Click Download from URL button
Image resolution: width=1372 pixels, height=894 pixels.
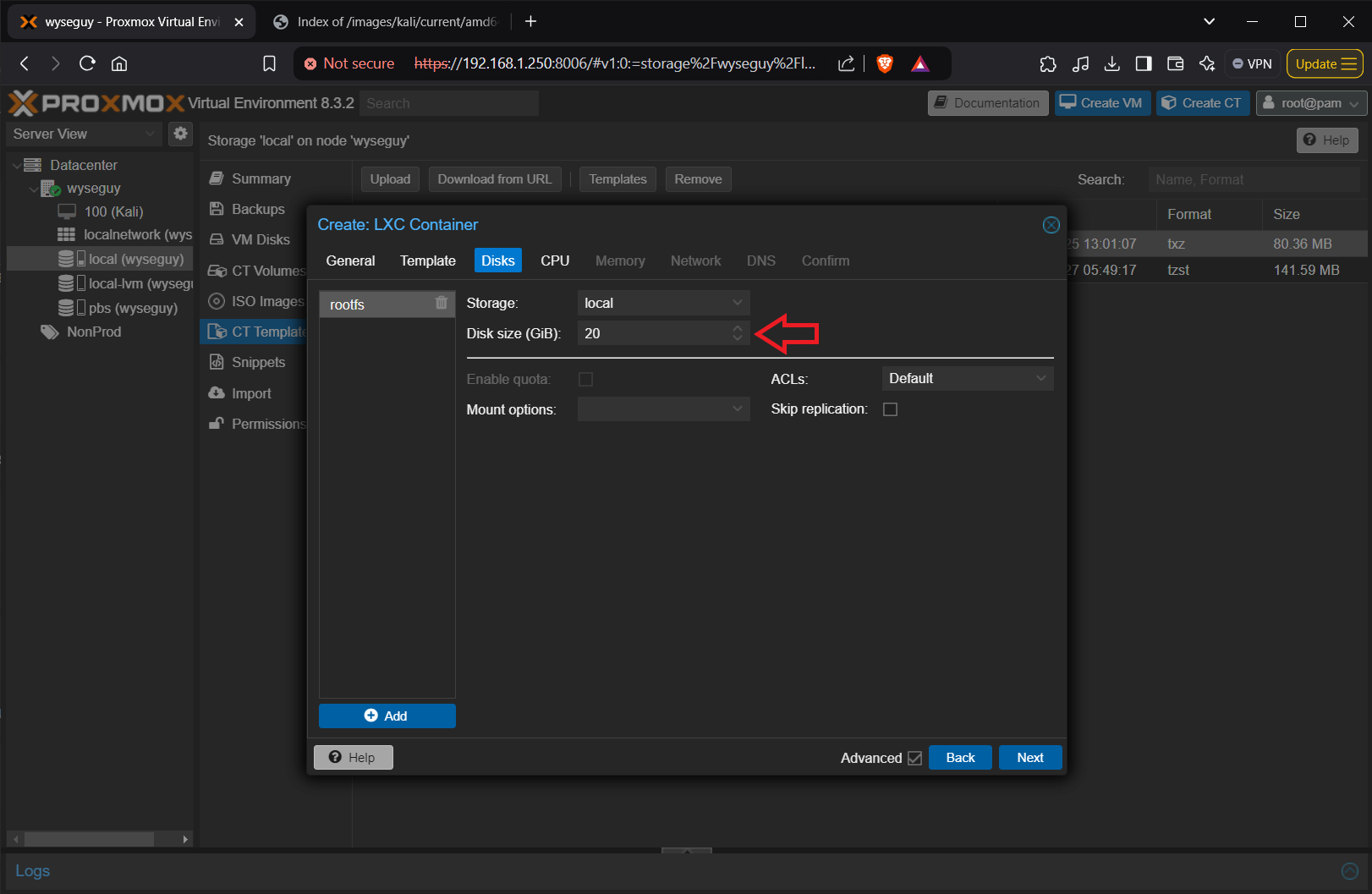(495, 179)
